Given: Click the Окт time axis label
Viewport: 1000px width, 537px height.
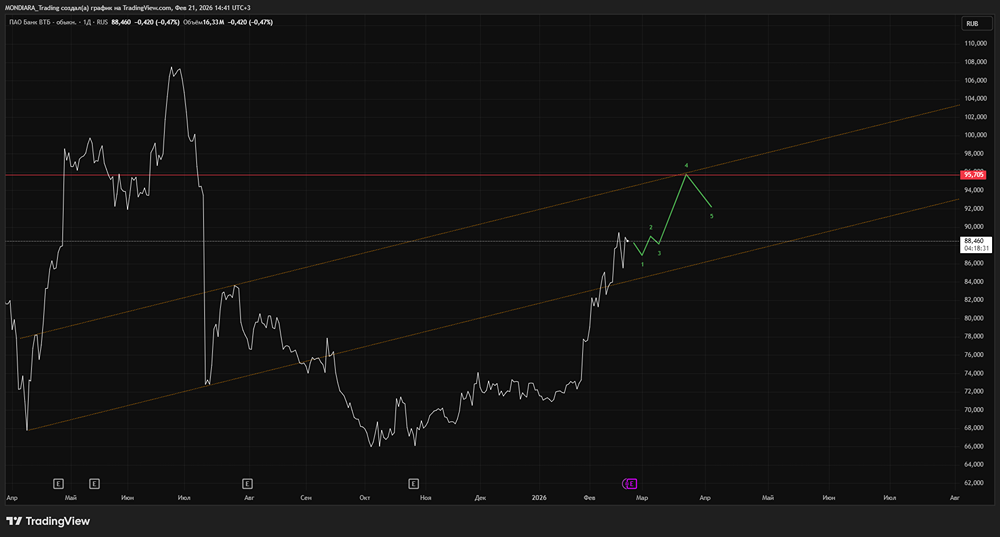Looking at the screenshot, I should pos(365,497).
